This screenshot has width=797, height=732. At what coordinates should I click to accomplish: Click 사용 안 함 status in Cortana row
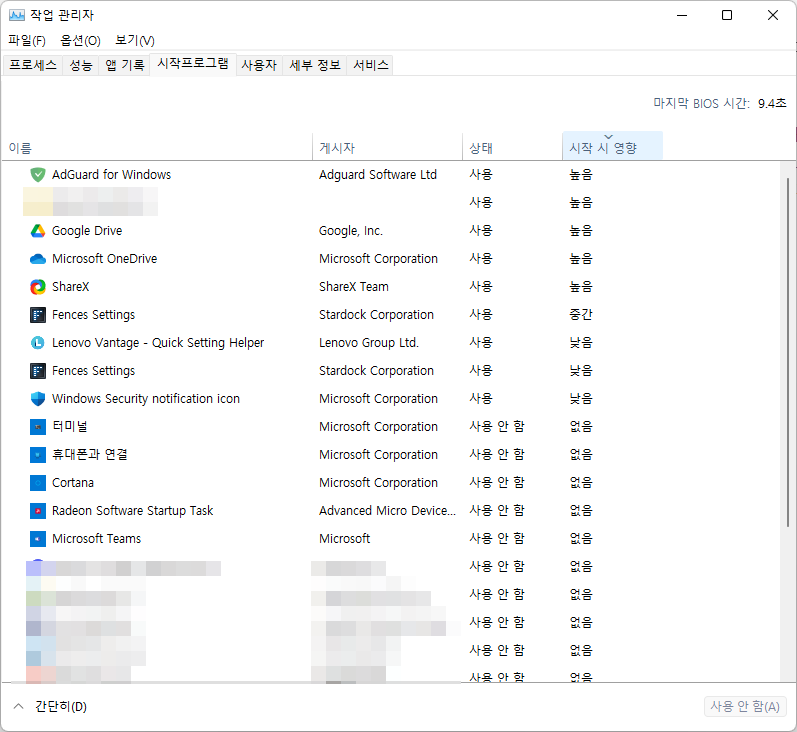497,482
